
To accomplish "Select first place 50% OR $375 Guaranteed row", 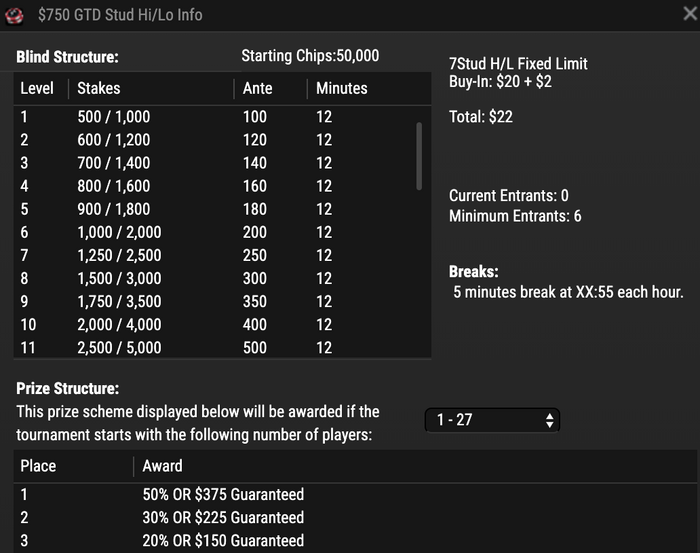I will (x=356, y=495).
